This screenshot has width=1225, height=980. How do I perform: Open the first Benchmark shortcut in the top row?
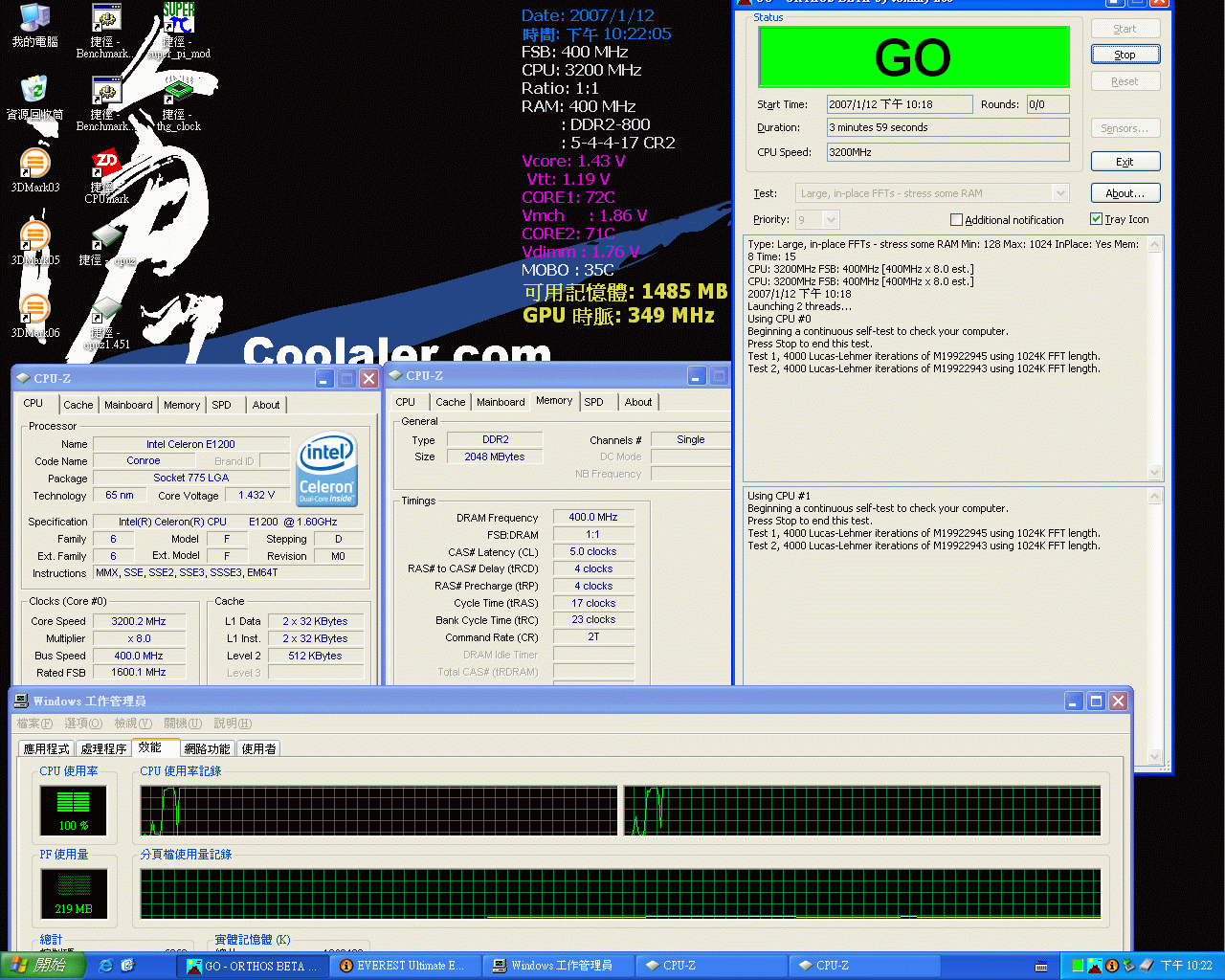(x=106, y=29)
